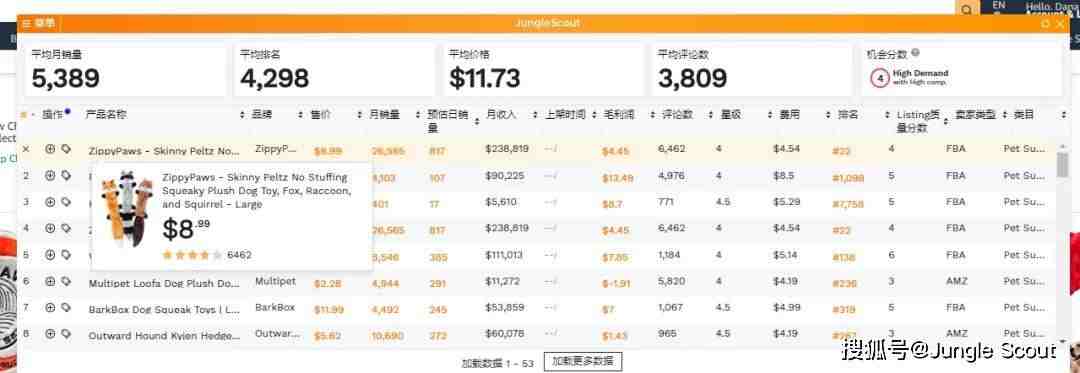Remove row 1 with the X icon

26,149
